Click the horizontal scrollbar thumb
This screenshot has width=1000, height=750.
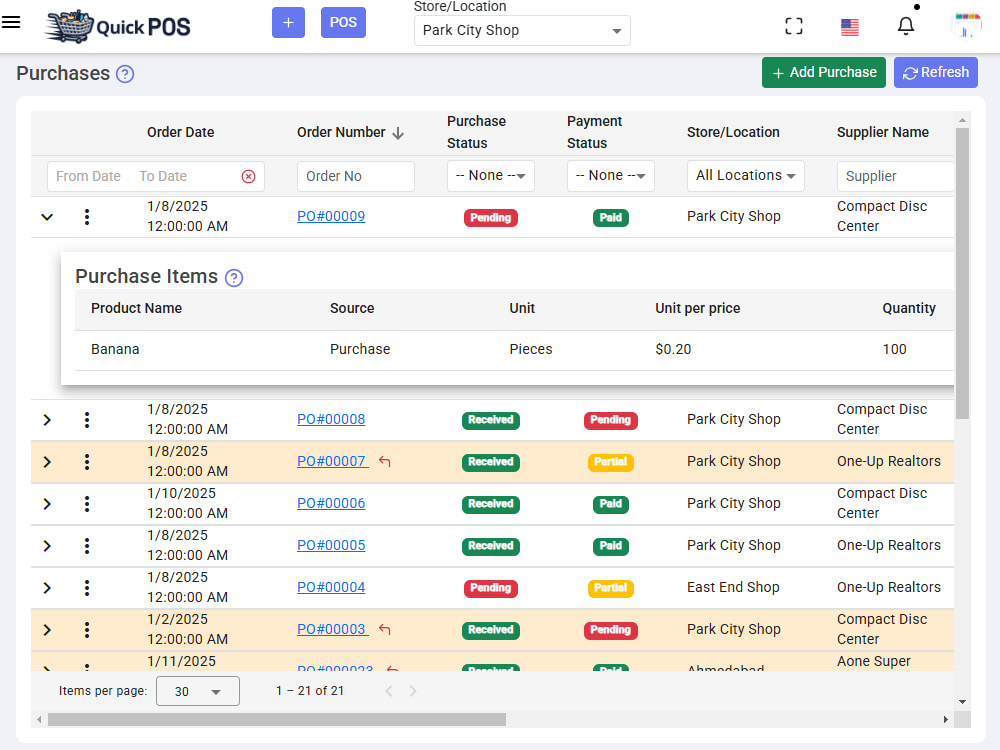click(277, 720)
